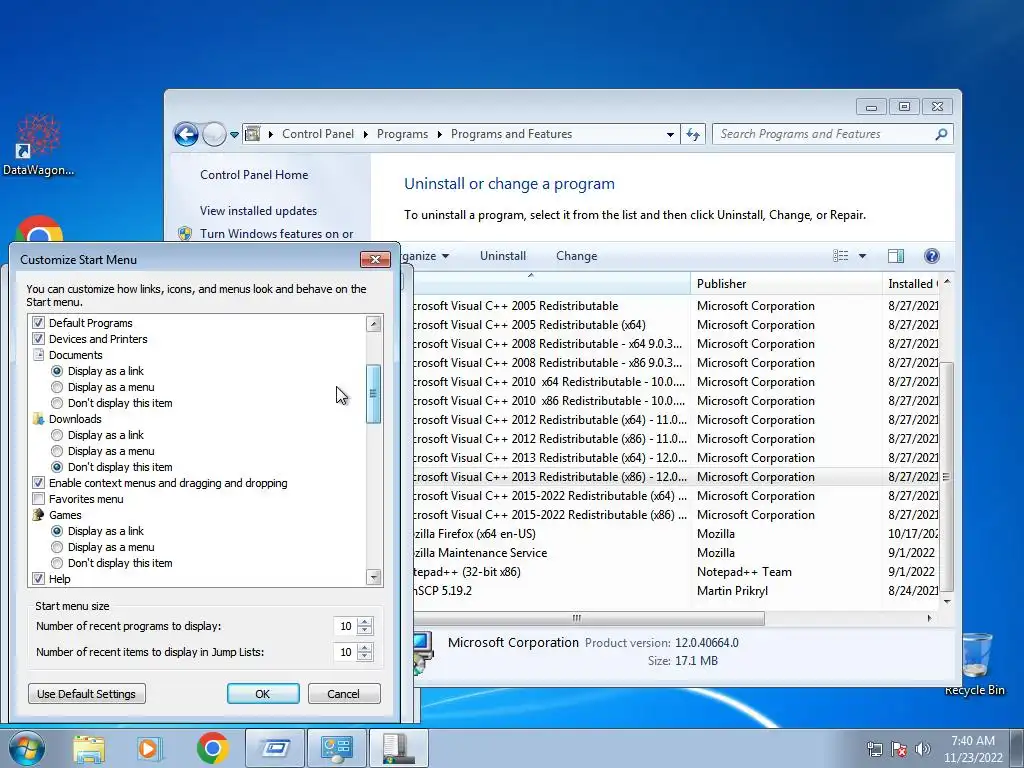Increase recent items in Jump Lists

(365, 648)
